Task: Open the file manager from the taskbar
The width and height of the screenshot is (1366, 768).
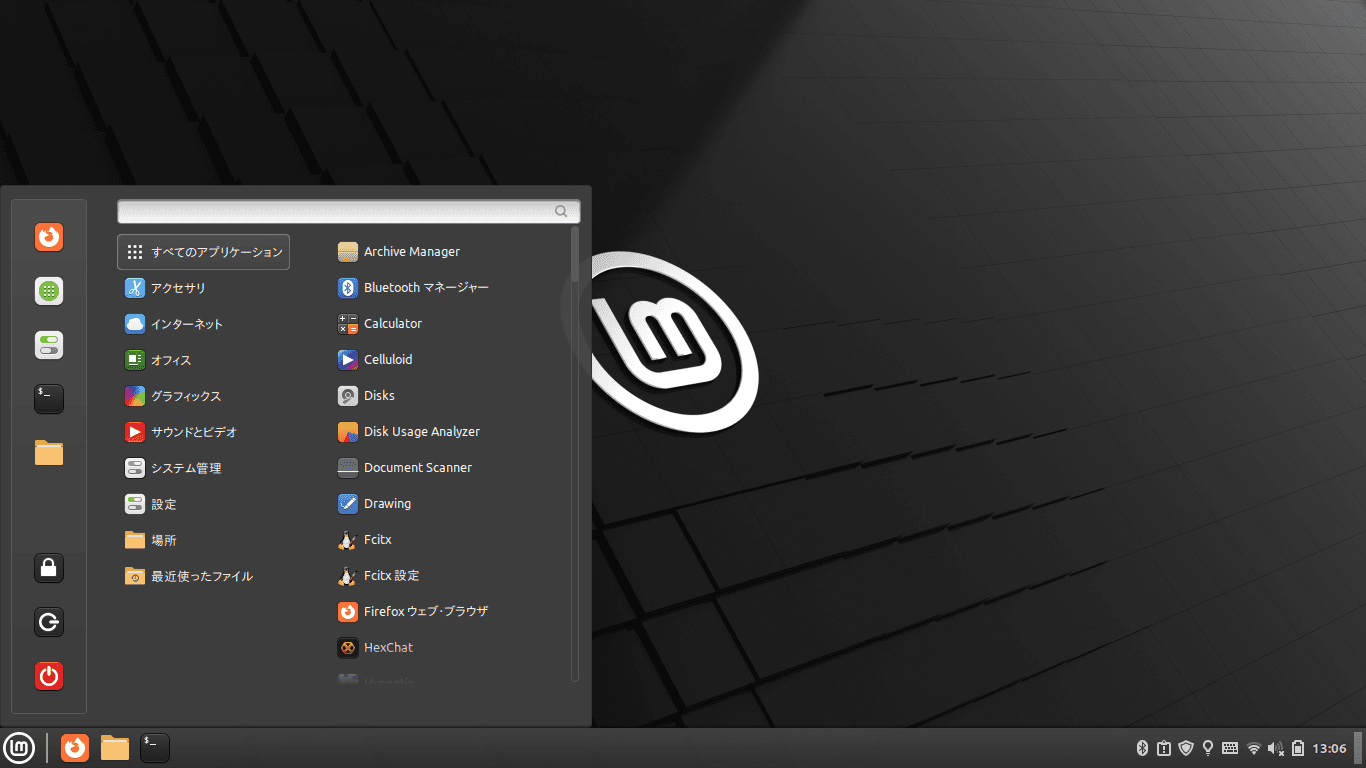Action: [x=115, y=748]
